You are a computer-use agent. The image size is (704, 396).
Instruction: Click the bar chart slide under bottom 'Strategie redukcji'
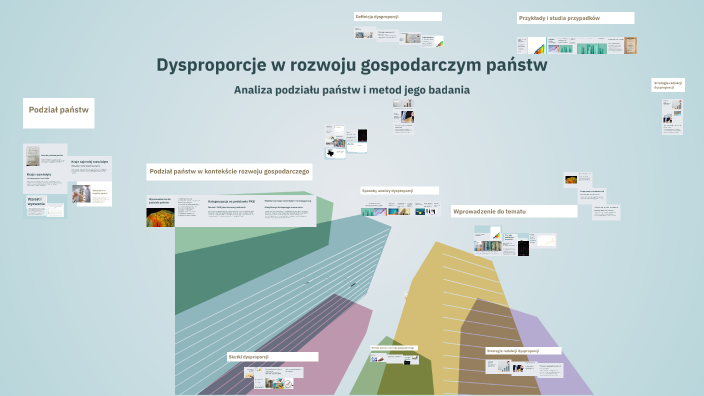pyautogui.click(x=498, y=366)
